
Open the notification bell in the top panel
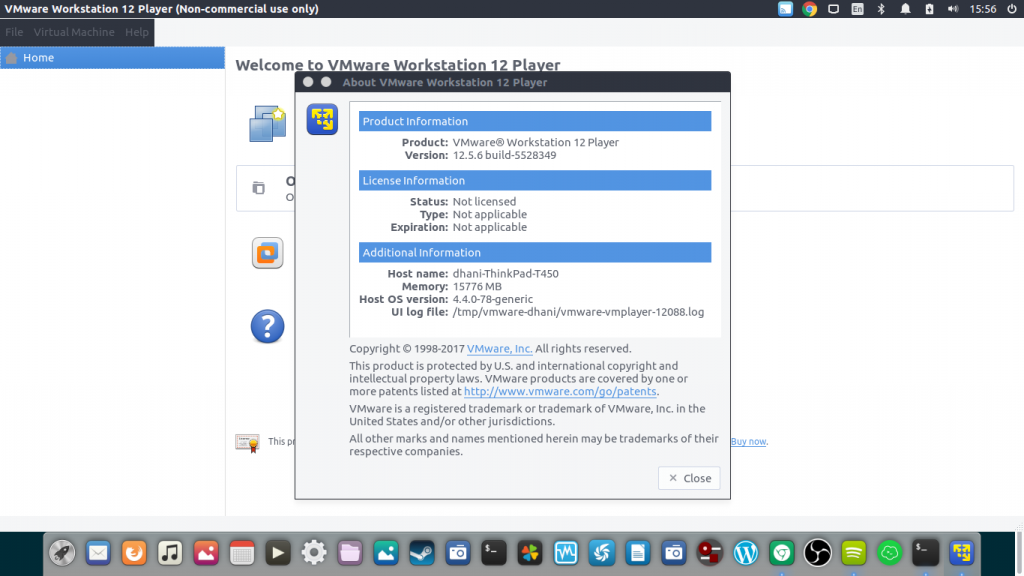[x=904, y=9]
